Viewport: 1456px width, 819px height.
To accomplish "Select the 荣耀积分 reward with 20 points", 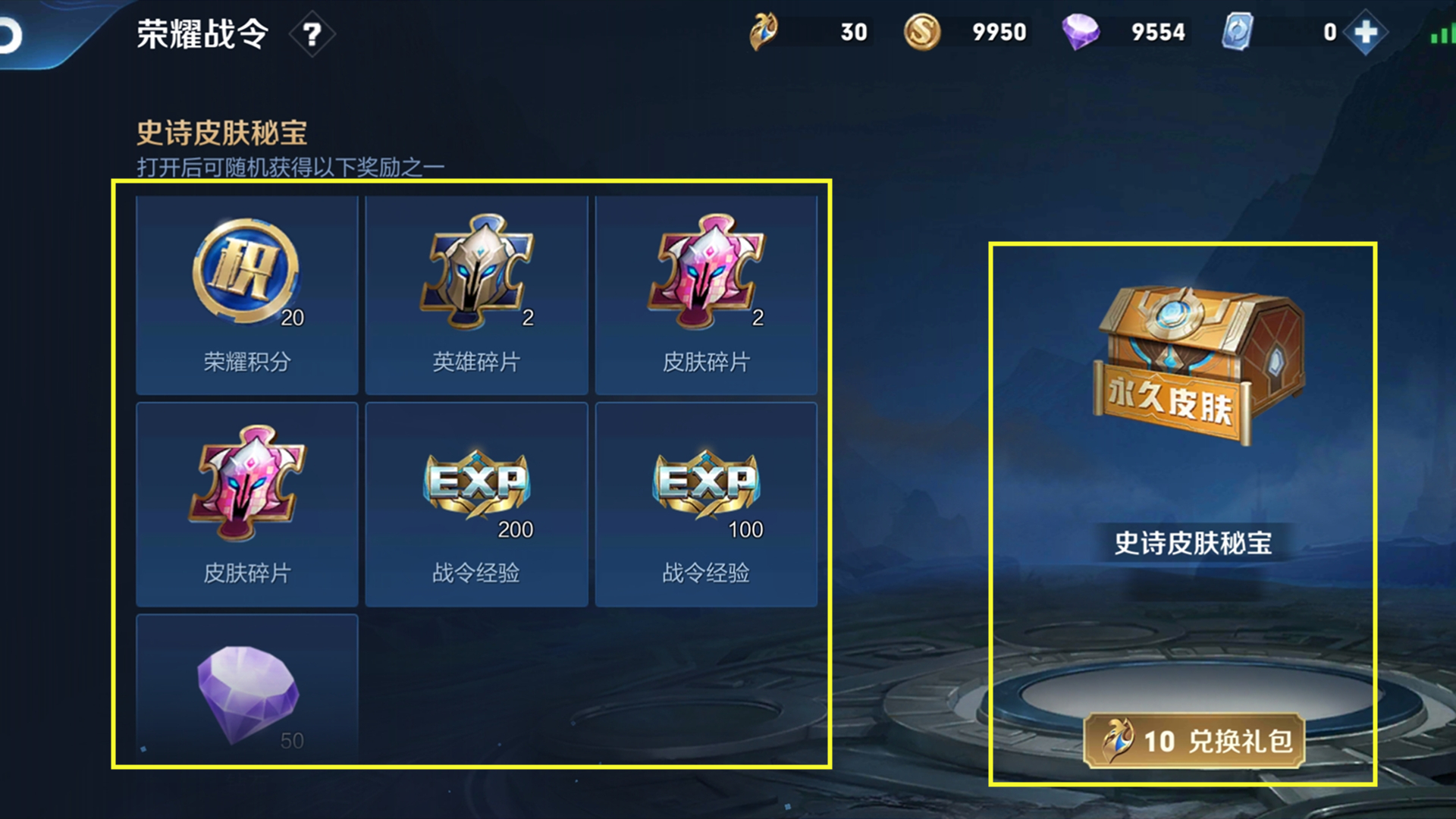I will [246, 295].
